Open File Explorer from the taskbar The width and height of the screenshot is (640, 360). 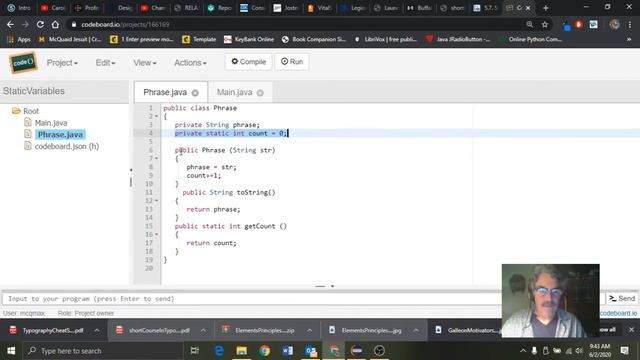[242, 351]
